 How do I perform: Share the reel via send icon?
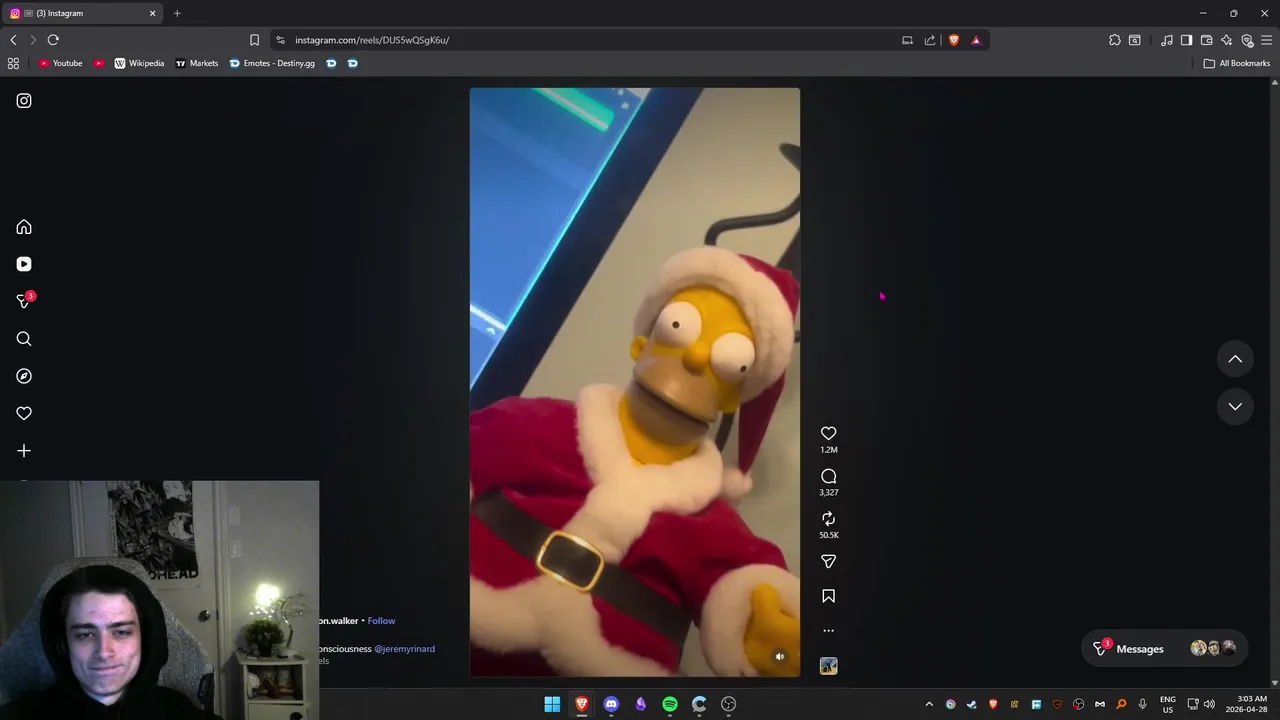[x=828, y=561]
